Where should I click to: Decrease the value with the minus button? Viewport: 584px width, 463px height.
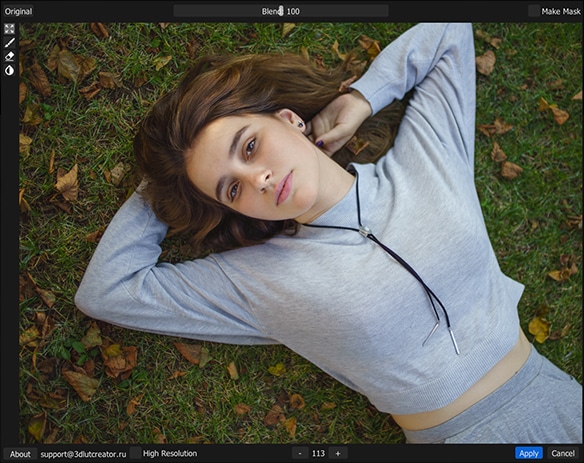click(x=300, y=453)
